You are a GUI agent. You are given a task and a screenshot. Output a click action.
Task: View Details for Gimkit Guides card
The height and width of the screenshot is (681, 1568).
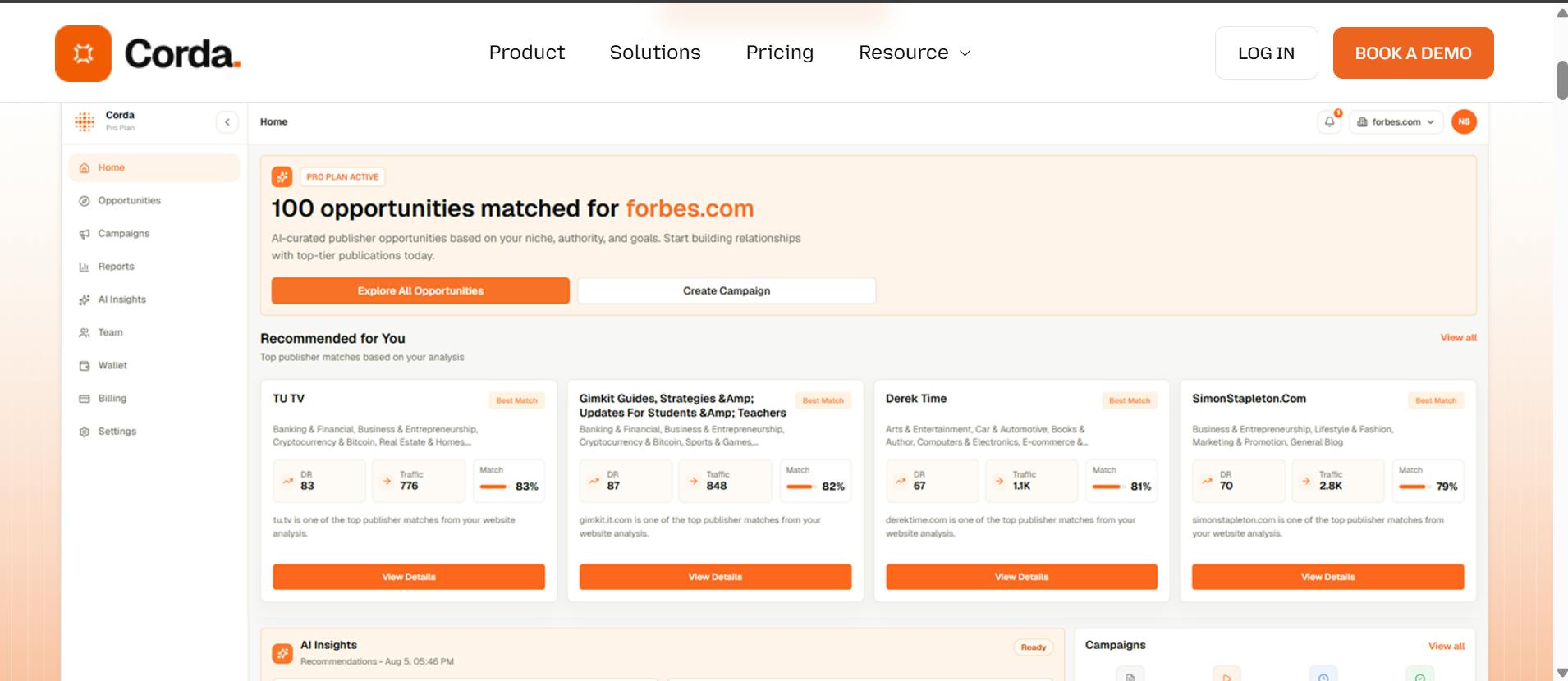pyautogui.click(x=715, y=577)
